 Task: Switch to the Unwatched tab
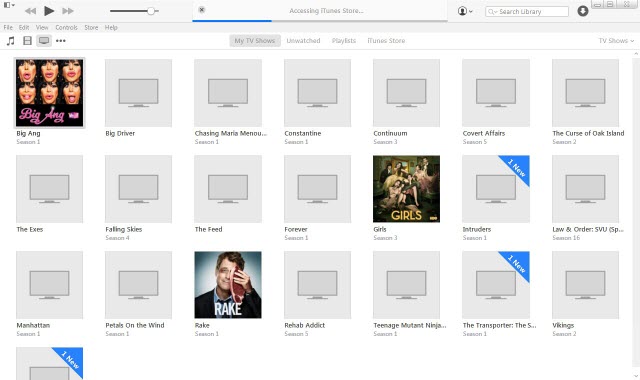coord(303,40)
